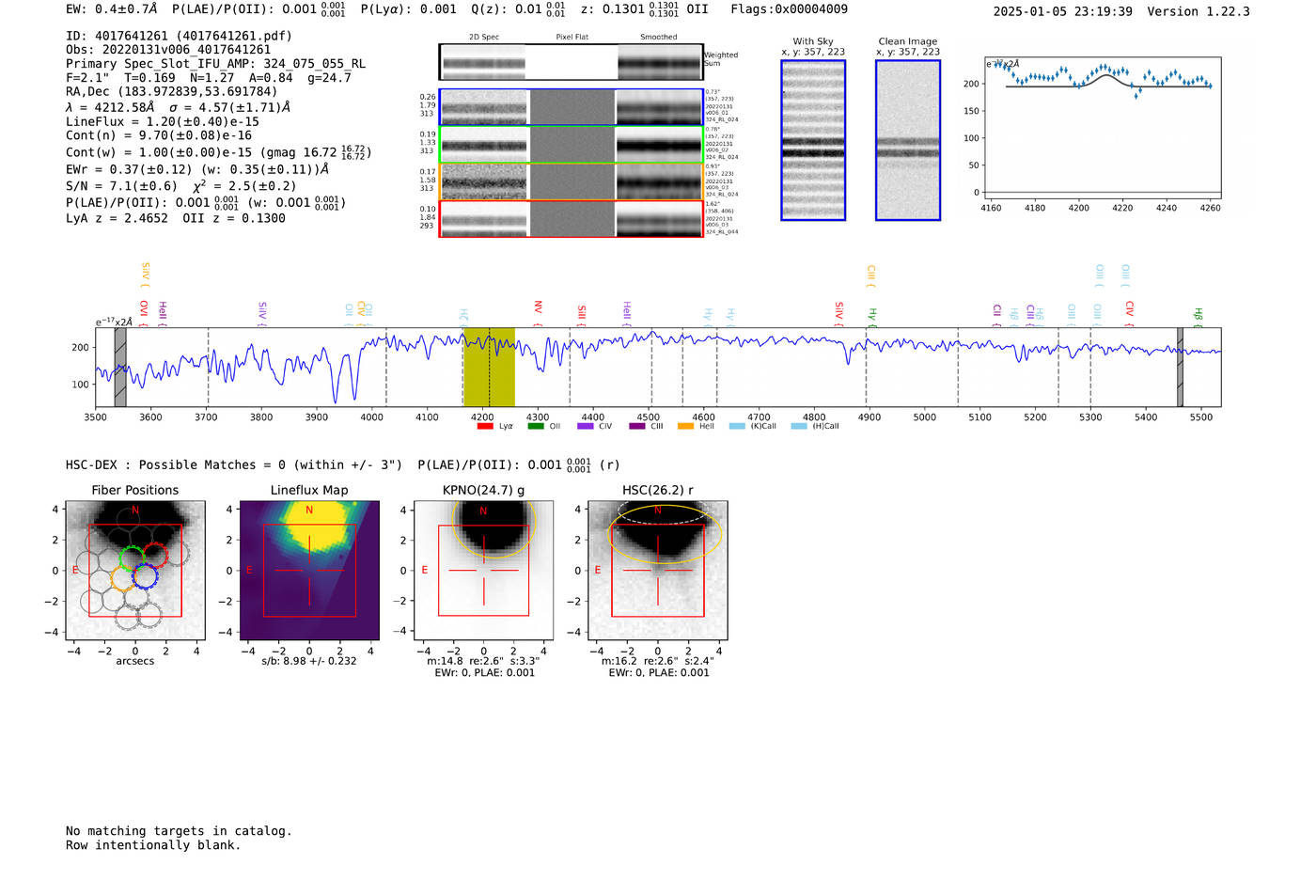Click the RA,Dec coordinates text
1316x896 pixels.
coord(172,92)
